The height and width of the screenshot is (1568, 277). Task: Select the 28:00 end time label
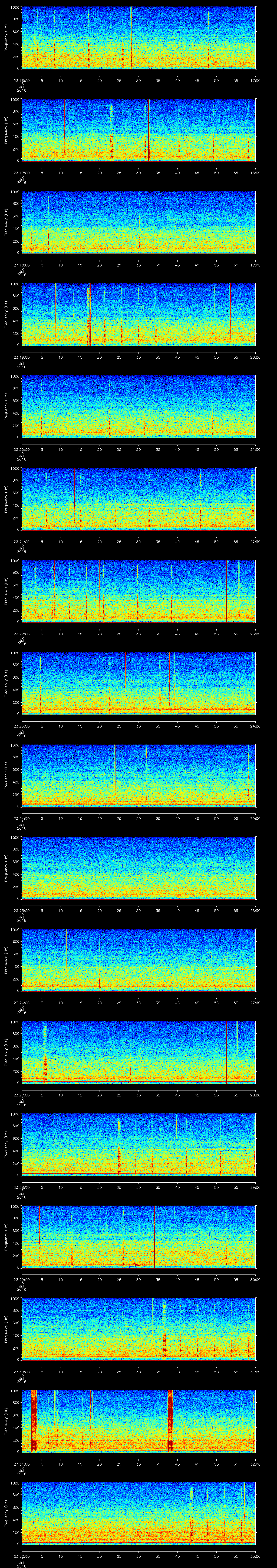(x=255, y=1095)
